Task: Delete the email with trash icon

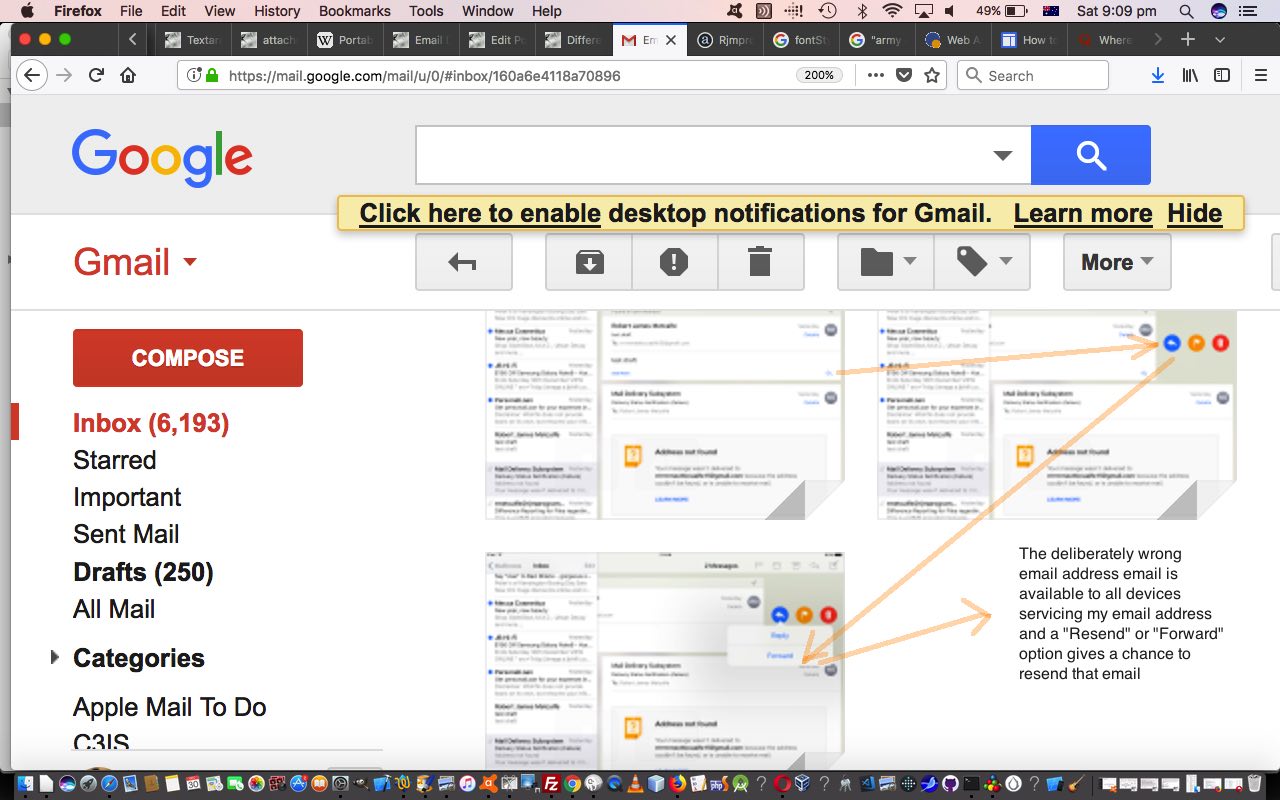Action: [761, 262]
